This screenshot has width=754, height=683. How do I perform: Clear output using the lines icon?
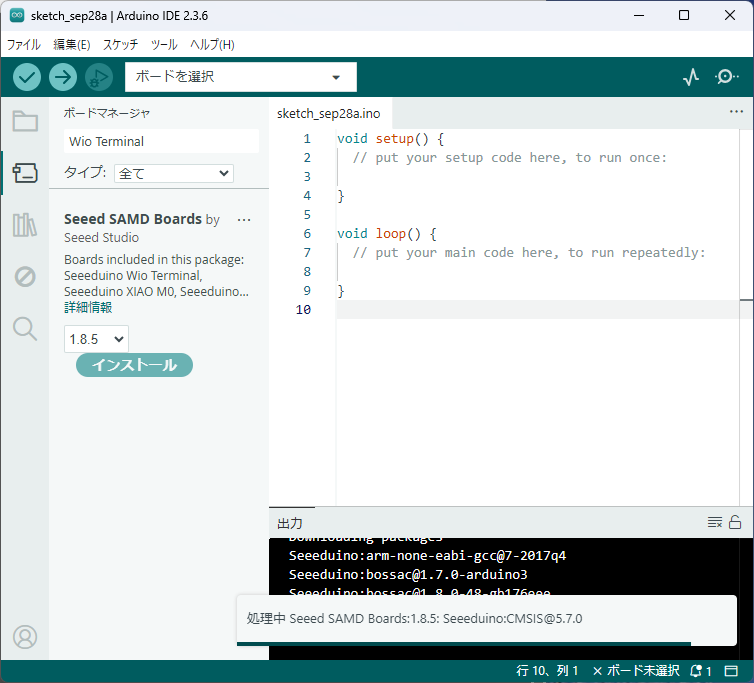click(714, 522)
